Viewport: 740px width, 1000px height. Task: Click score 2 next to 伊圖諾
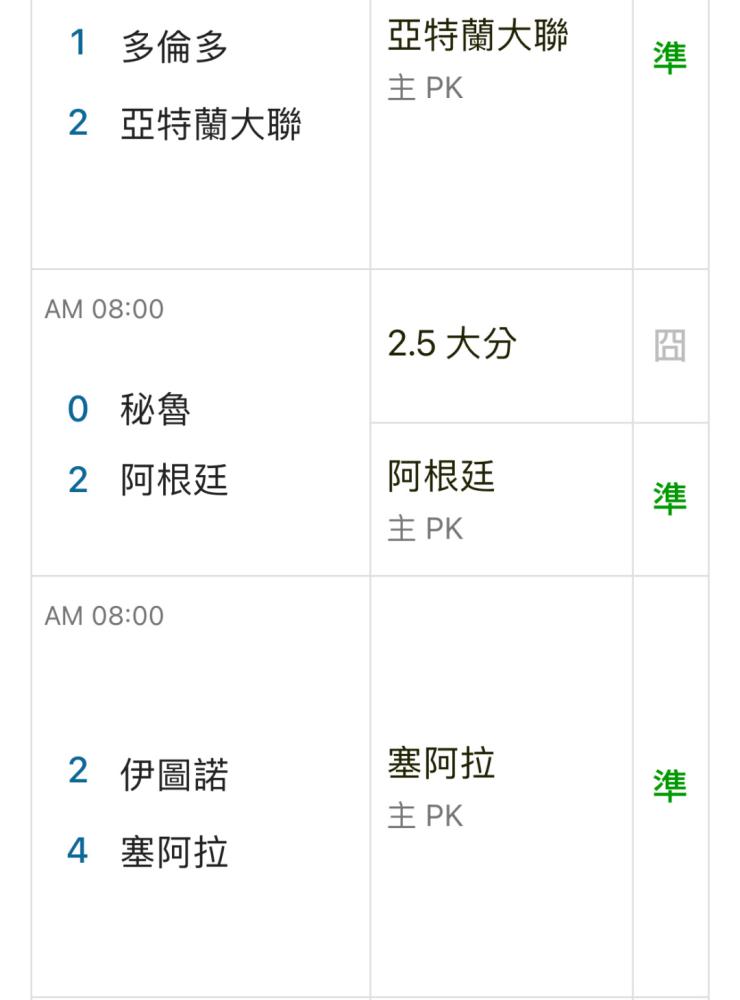point(78,770)
